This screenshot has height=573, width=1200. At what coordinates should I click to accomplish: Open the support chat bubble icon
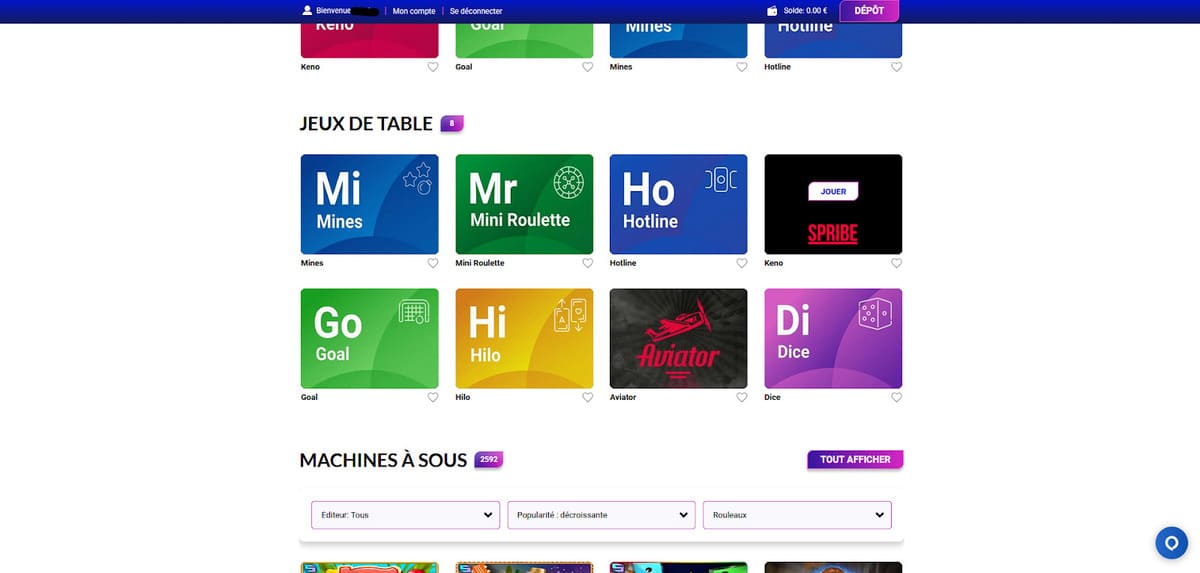tap(1170, 543)
